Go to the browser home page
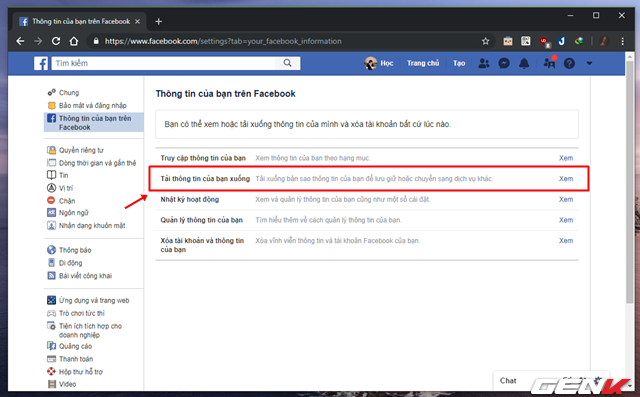 click(x=74, y=41)
